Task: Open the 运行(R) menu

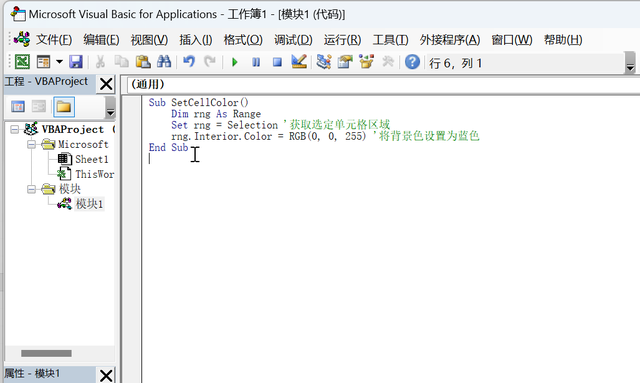Action: [342, 40]
